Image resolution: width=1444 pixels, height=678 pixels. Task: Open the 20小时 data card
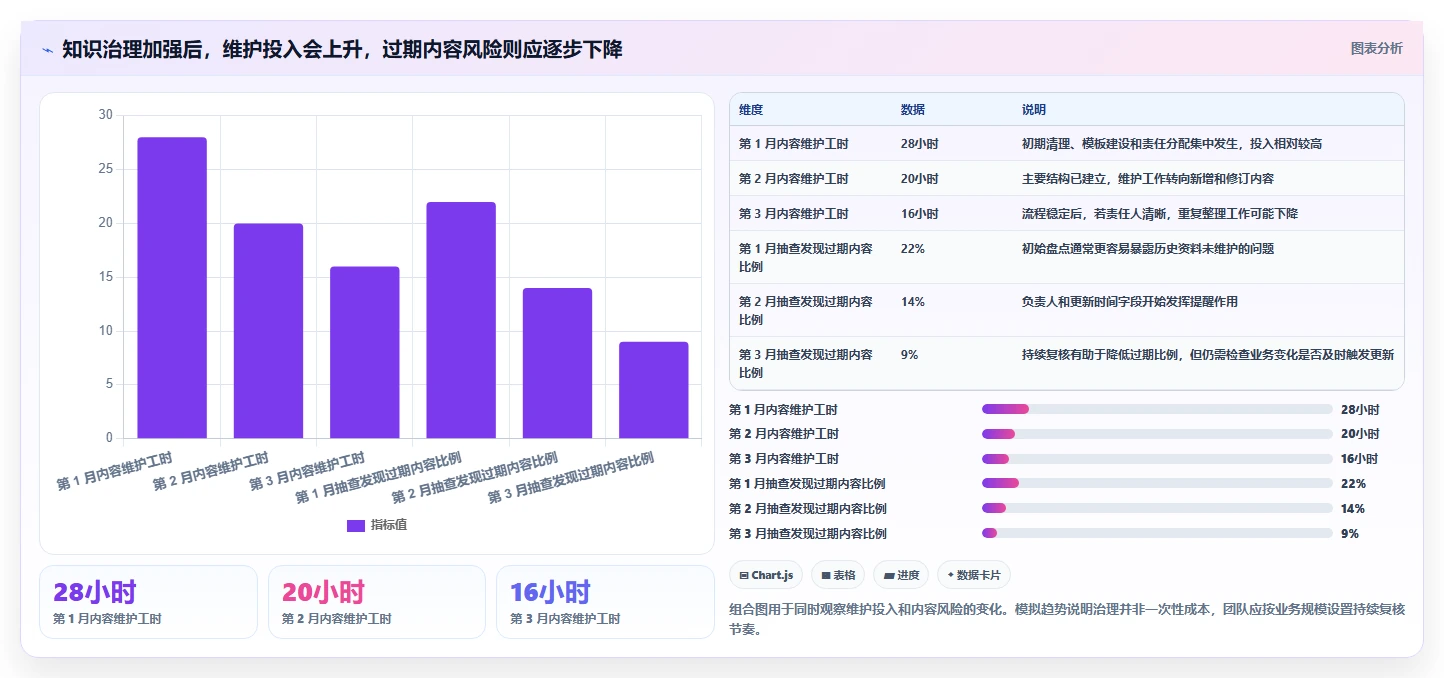tap(377, 602)
